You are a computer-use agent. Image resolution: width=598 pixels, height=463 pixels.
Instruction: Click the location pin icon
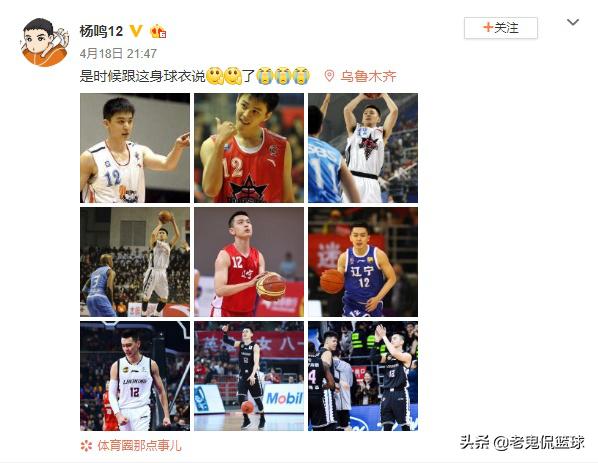pyautogui.click(x=329, y=76)
